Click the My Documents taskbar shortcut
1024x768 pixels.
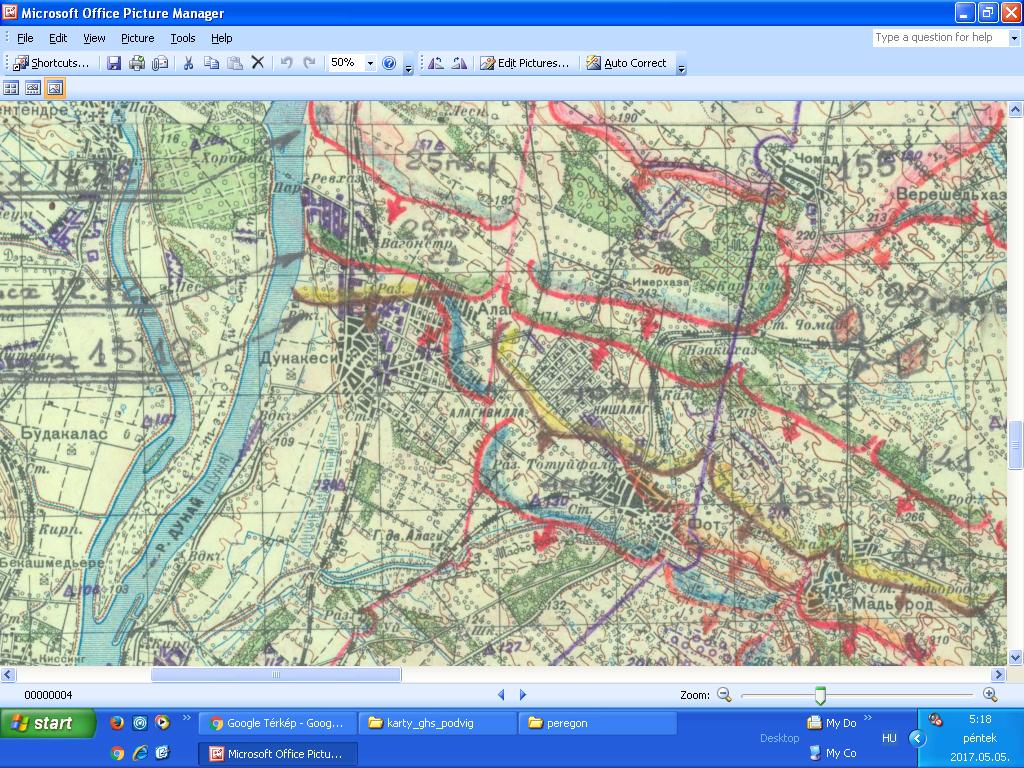833,723
